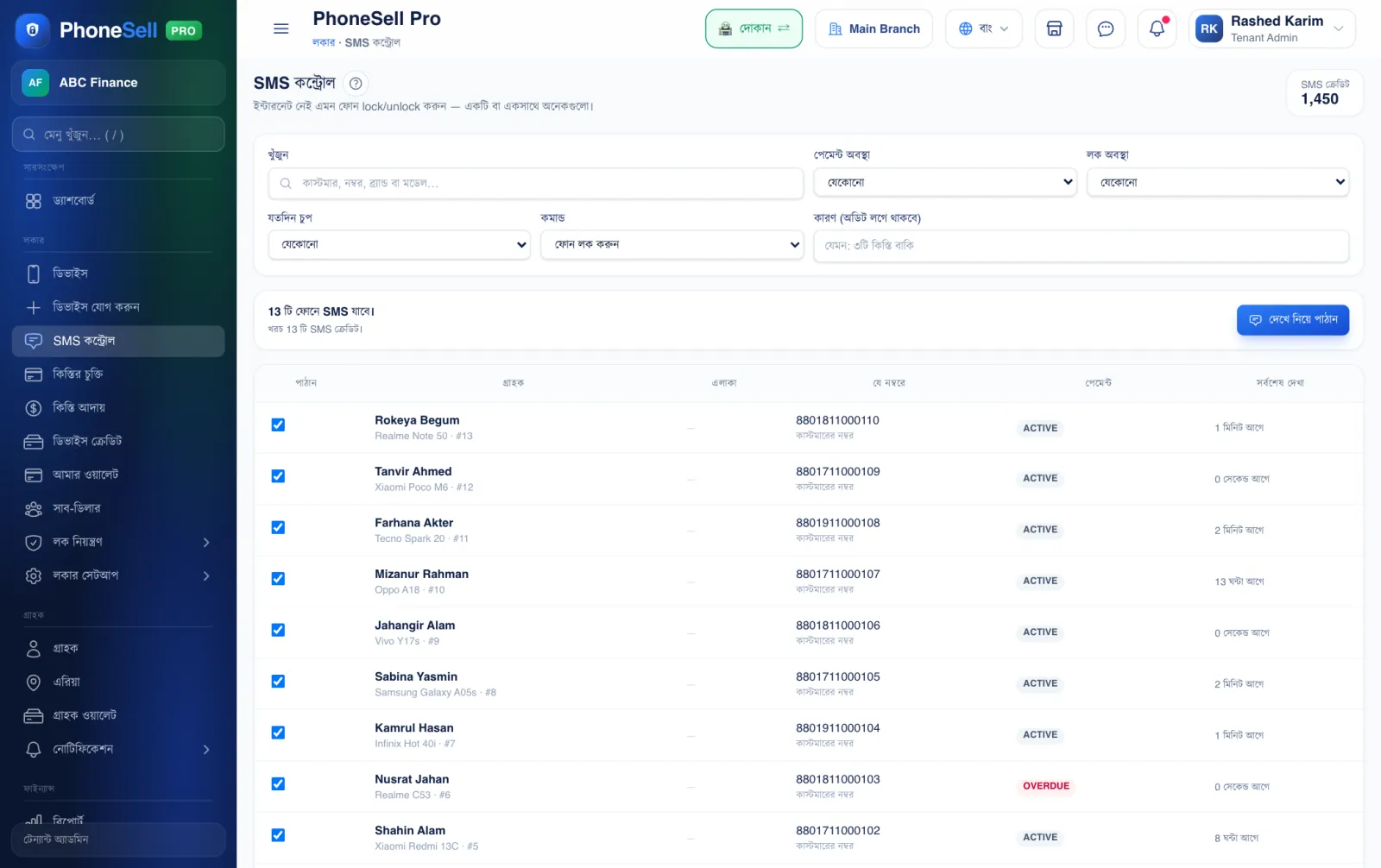This screenshot has height=868, width=1381.
Task: Open notification sidebar item
Action: (x=118, y=750)
